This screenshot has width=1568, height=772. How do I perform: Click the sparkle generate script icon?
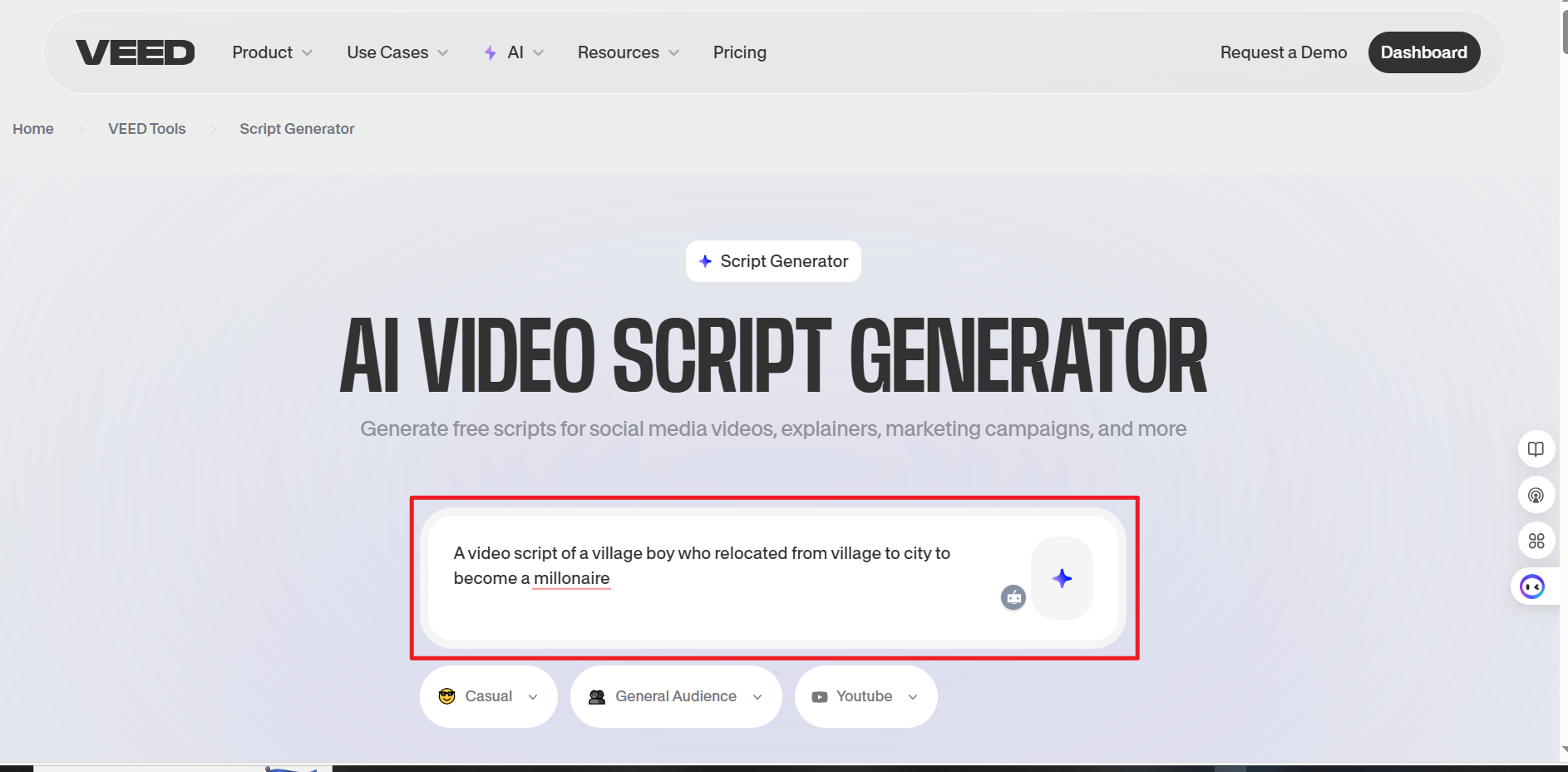click(1063, 578)
